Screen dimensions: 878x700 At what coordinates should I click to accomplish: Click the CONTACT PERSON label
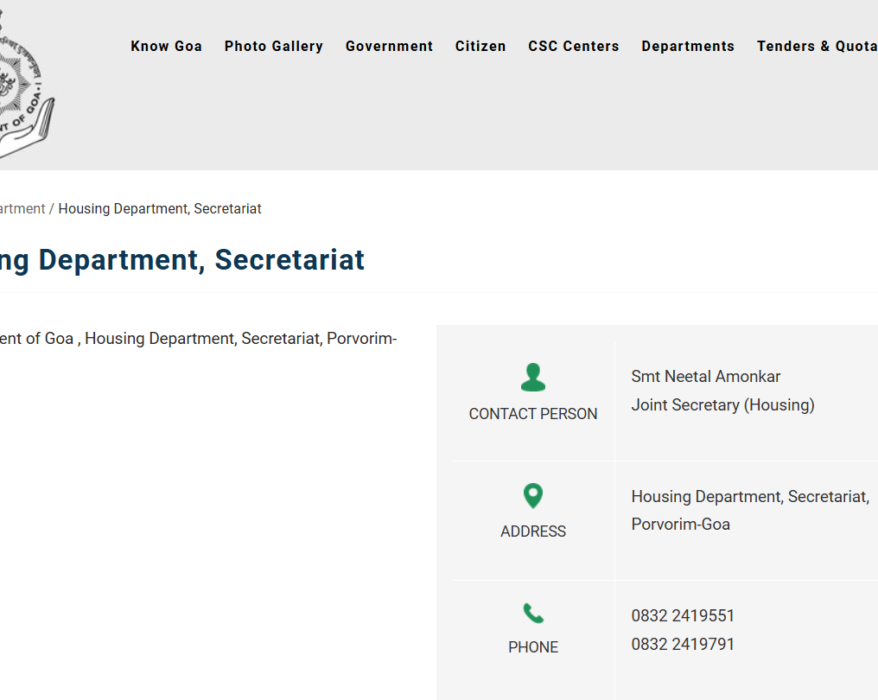point(533,414)
